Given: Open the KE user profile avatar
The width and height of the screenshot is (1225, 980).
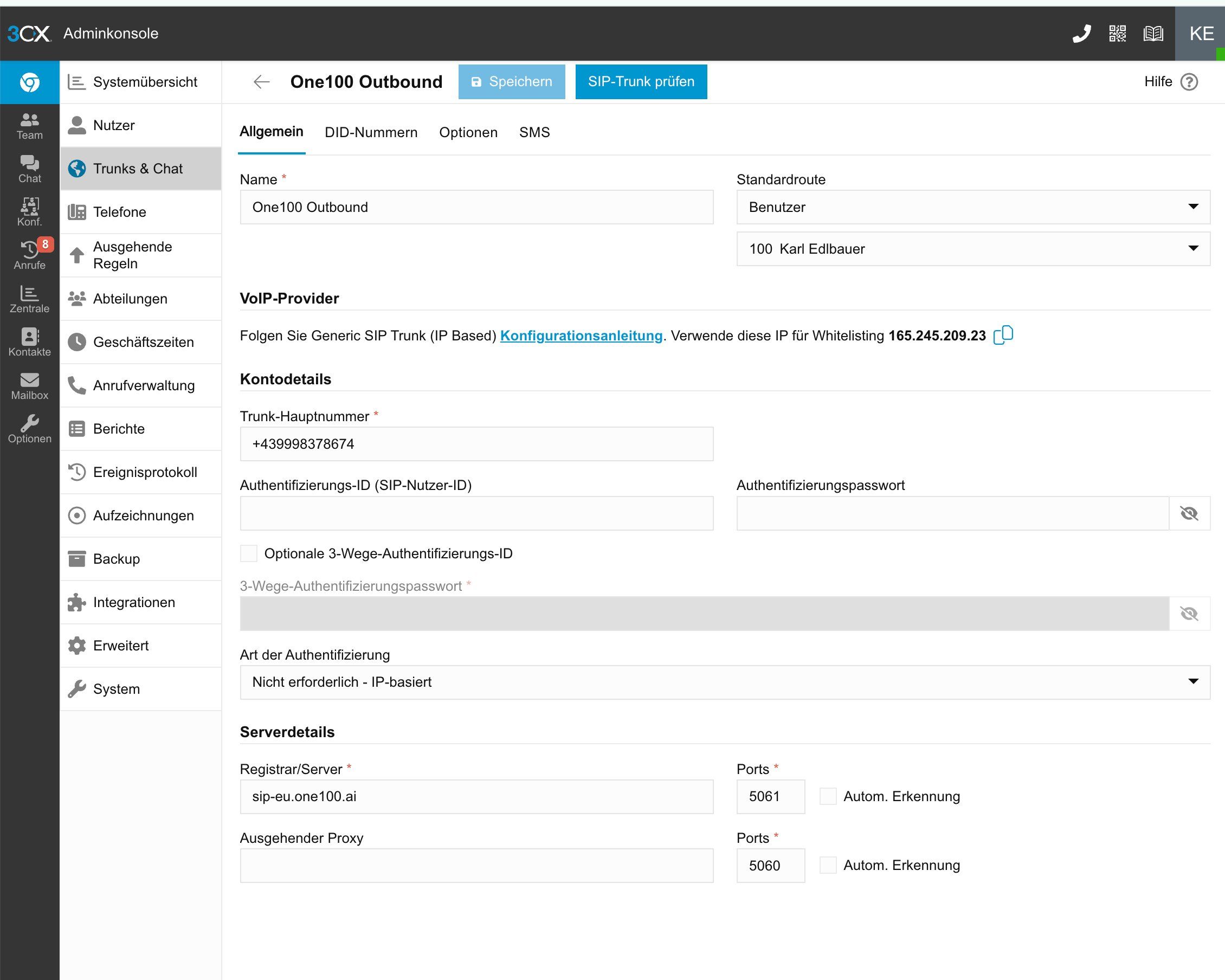Looking at the screenshot, I should [x=1201, y=34].
